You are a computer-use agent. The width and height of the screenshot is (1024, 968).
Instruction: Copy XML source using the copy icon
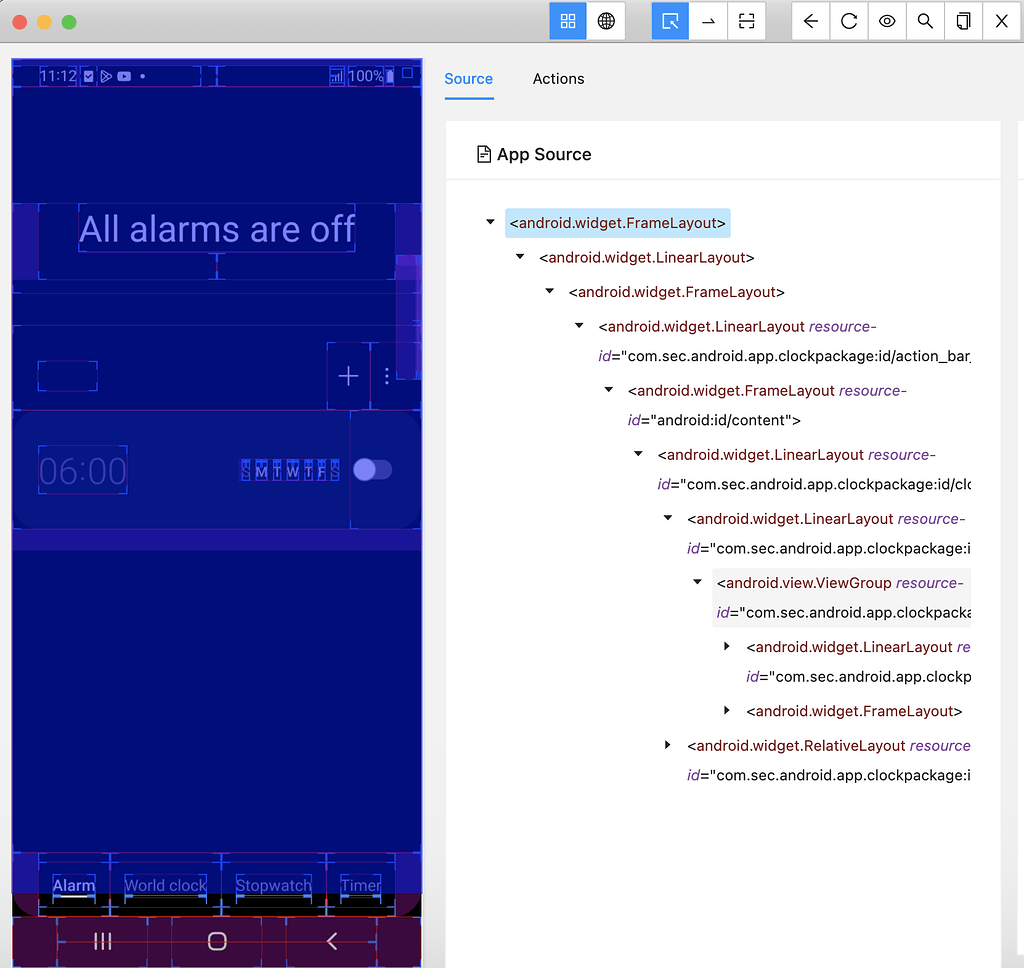click(x=962, y=20)
